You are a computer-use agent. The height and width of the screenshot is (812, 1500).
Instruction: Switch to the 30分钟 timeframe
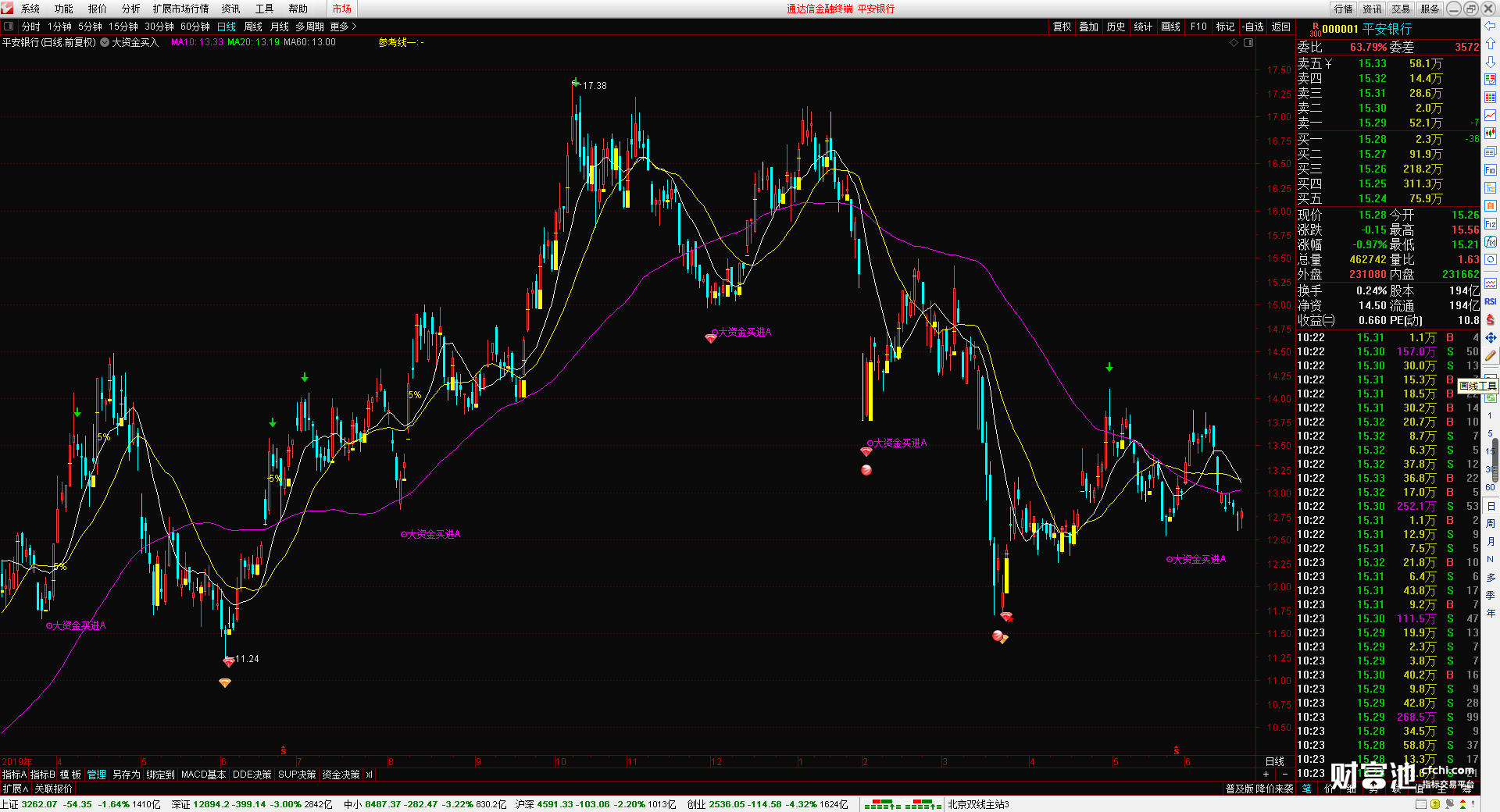(159, 27)
